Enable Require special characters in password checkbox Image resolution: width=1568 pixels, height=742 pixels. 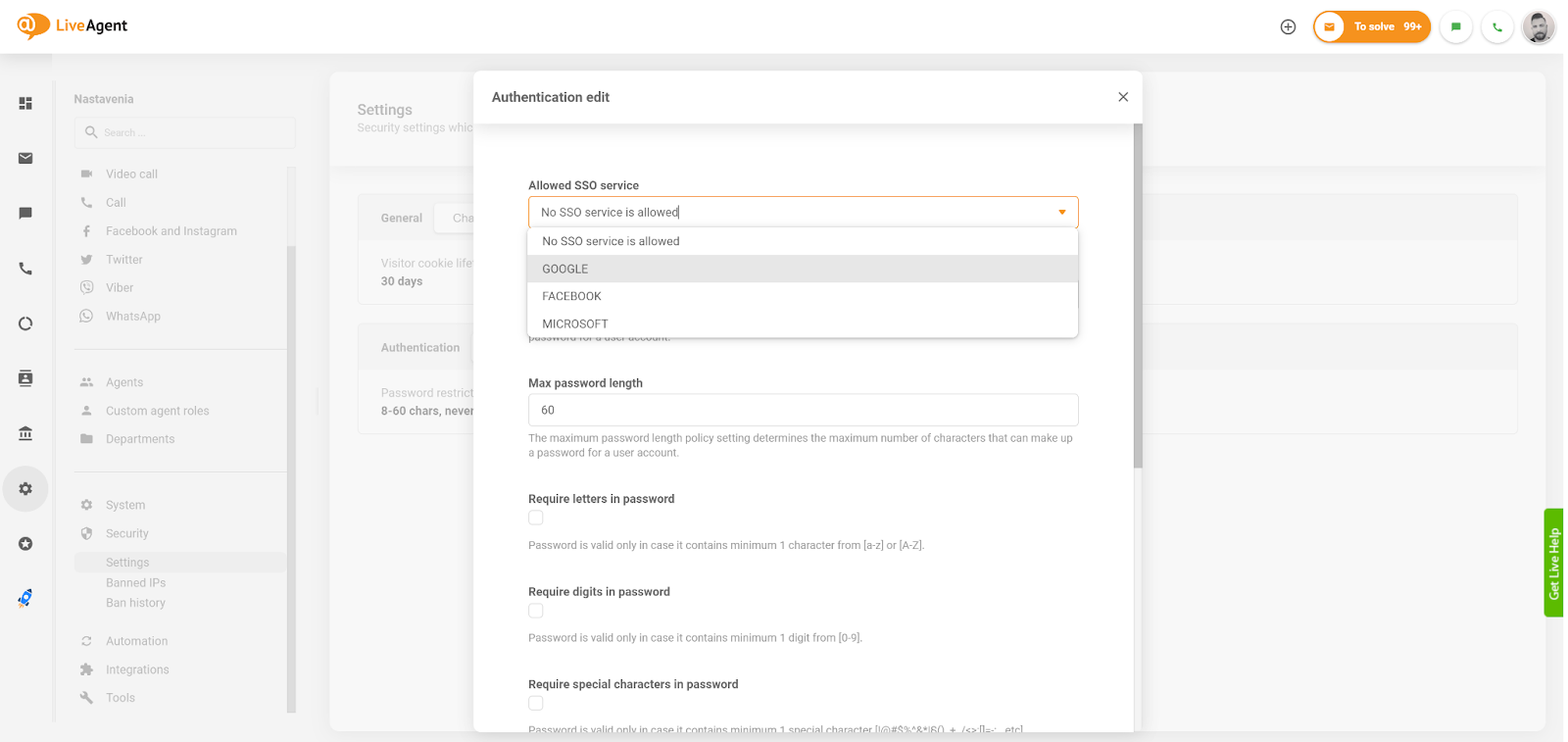click(536, 703)
